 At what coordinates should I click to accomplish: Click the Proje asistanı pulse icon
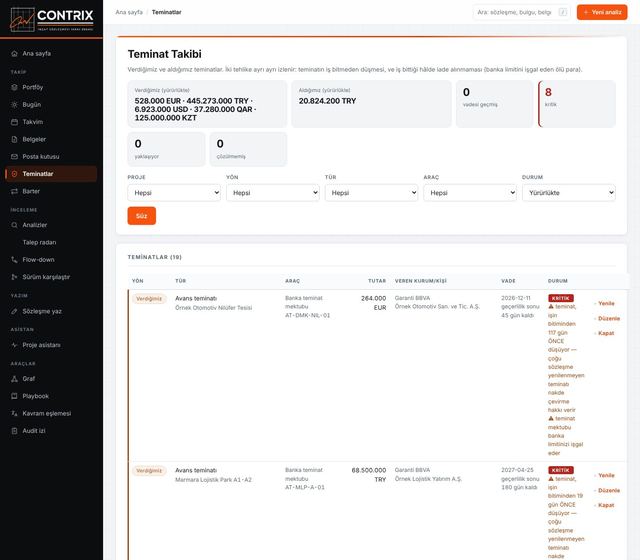pos(14,345)
